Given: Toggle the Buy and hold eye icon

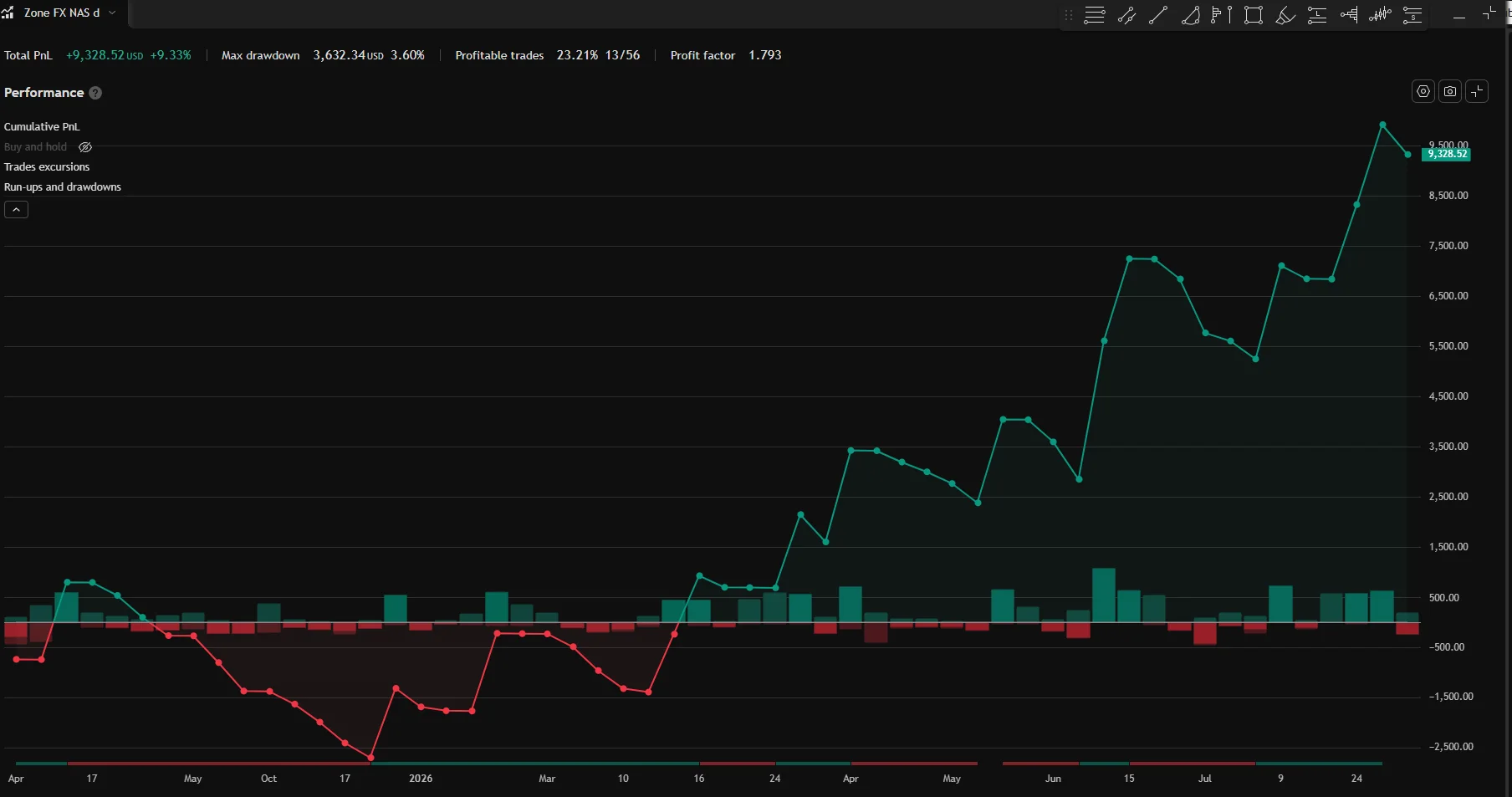Looking at the screenshot, I should 85,147.
